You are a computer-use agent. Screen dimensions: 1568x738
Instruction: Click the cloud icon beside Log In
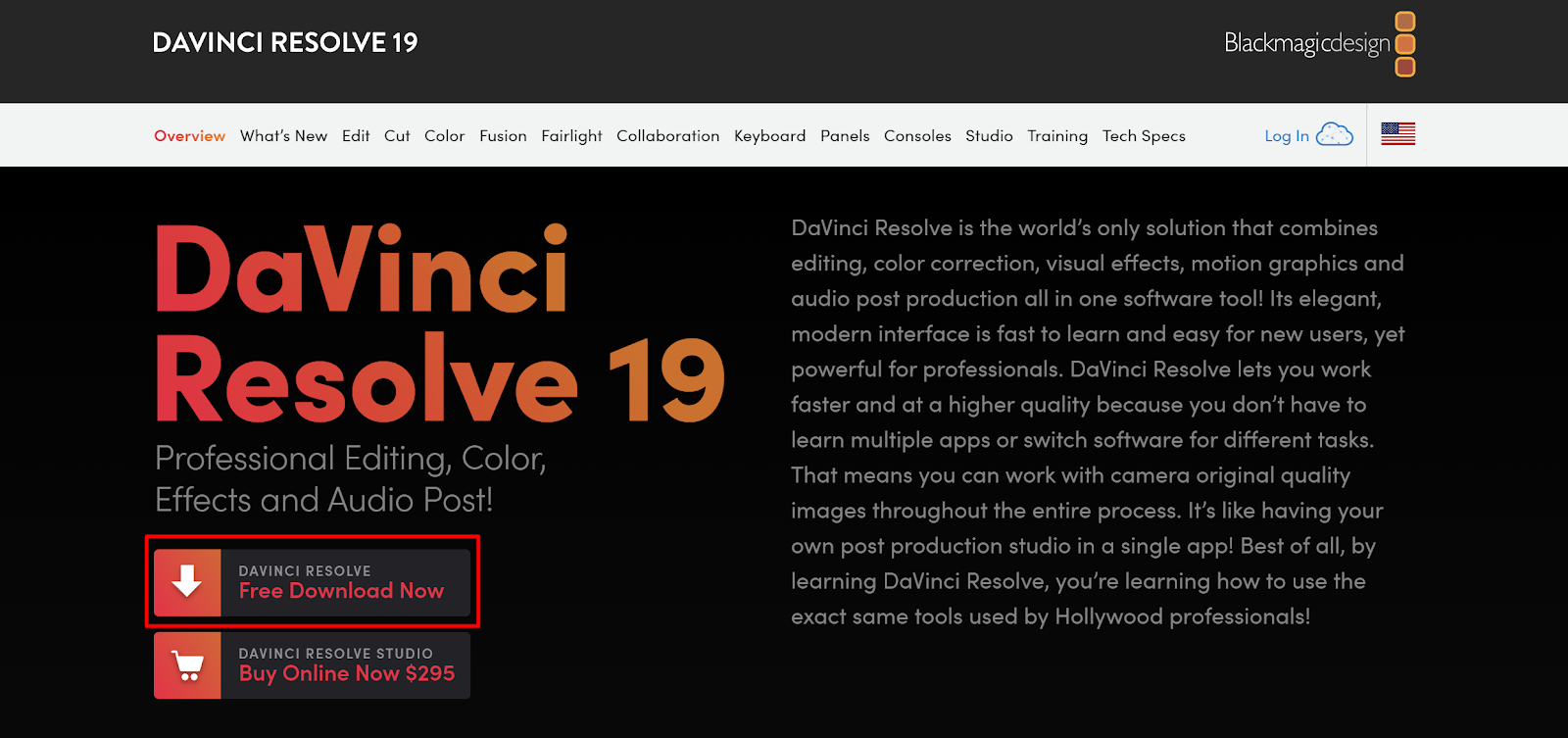click(x=1335, y=134)
